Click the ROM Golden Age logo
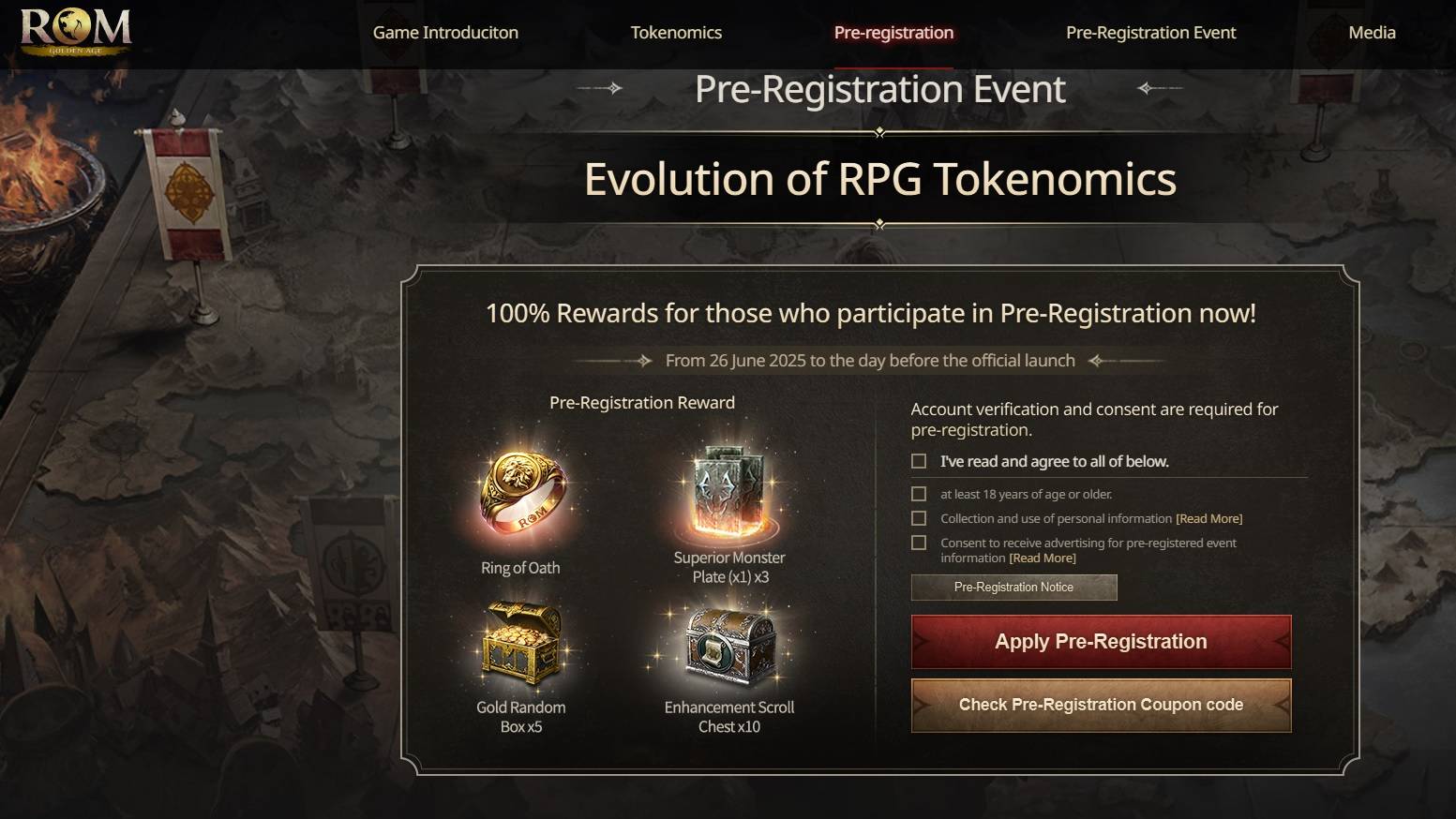Image resolution: width=1456 pixels, height=819 pixels. [76, 32]
